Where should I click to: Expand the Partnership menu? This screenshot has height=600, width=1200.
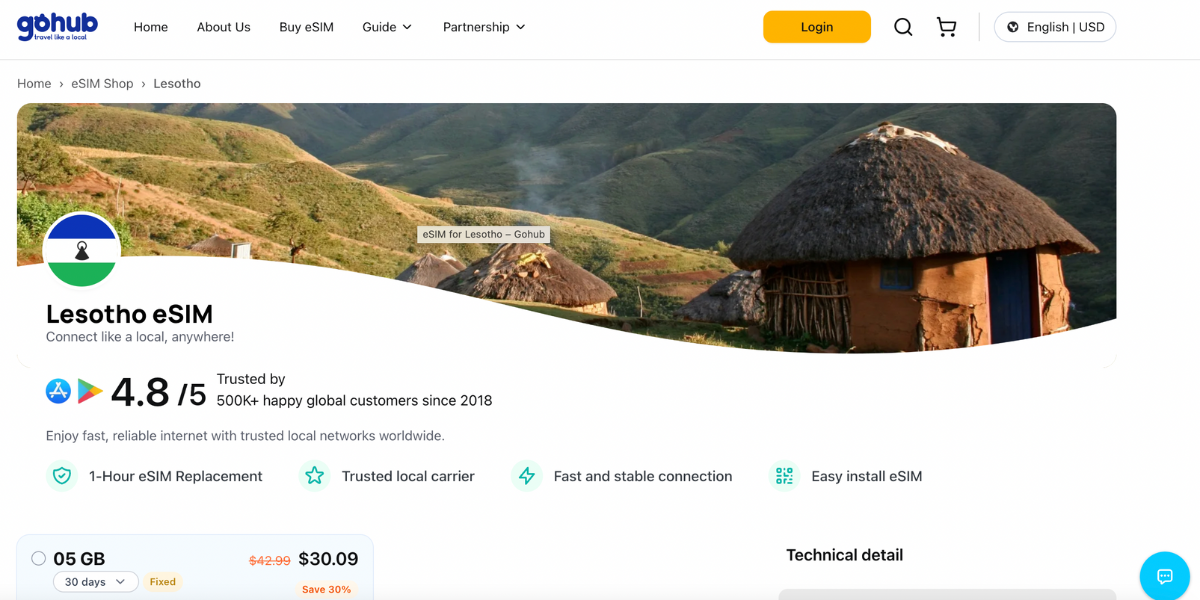[x=483, y=27]
